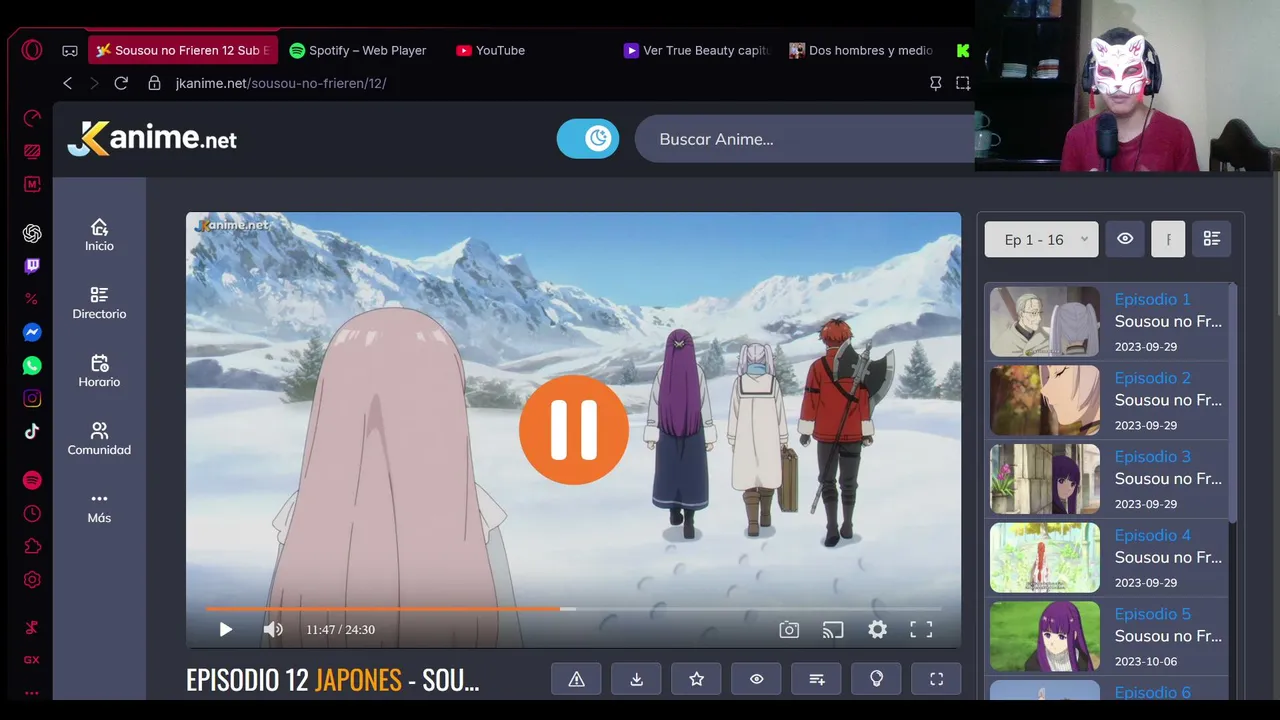Click the JKanime.net site logo

click(x=152, y=139)
